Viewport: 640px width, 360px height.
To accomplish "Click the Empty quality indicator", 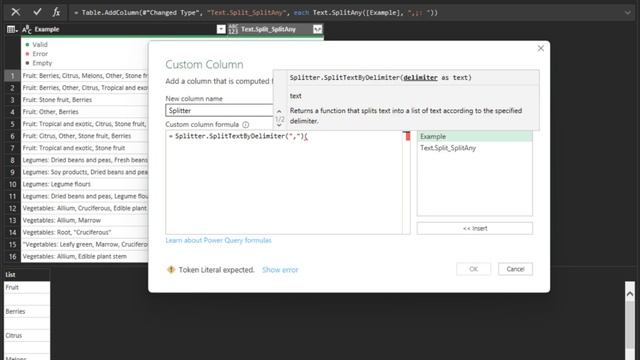I will pyautogui.click(x=38, y=63).
